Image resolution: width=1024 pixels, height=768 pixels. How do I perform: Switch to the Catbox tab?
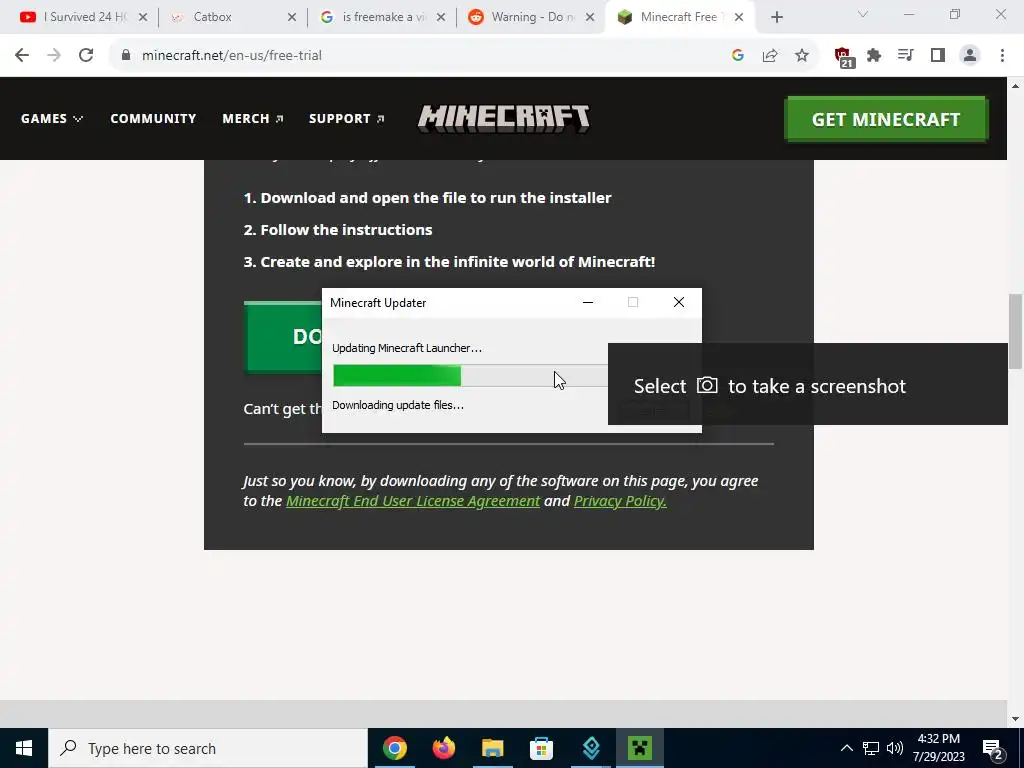pos(231,17)
